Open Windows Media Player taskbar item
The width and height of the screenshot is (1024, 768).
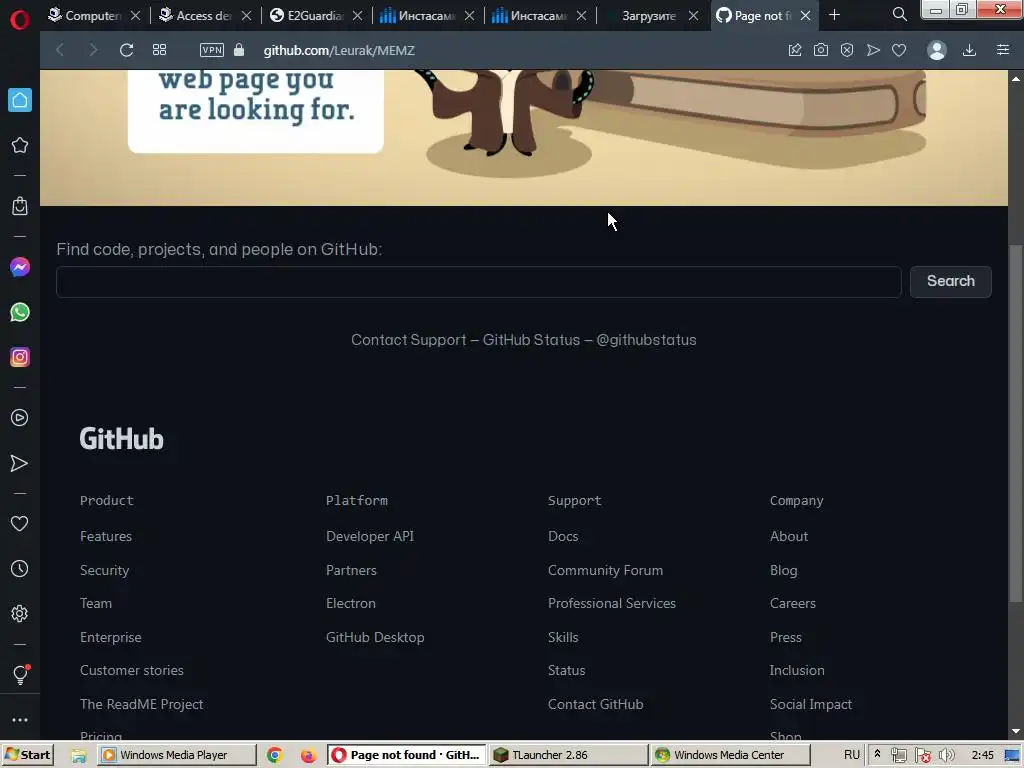176,755
